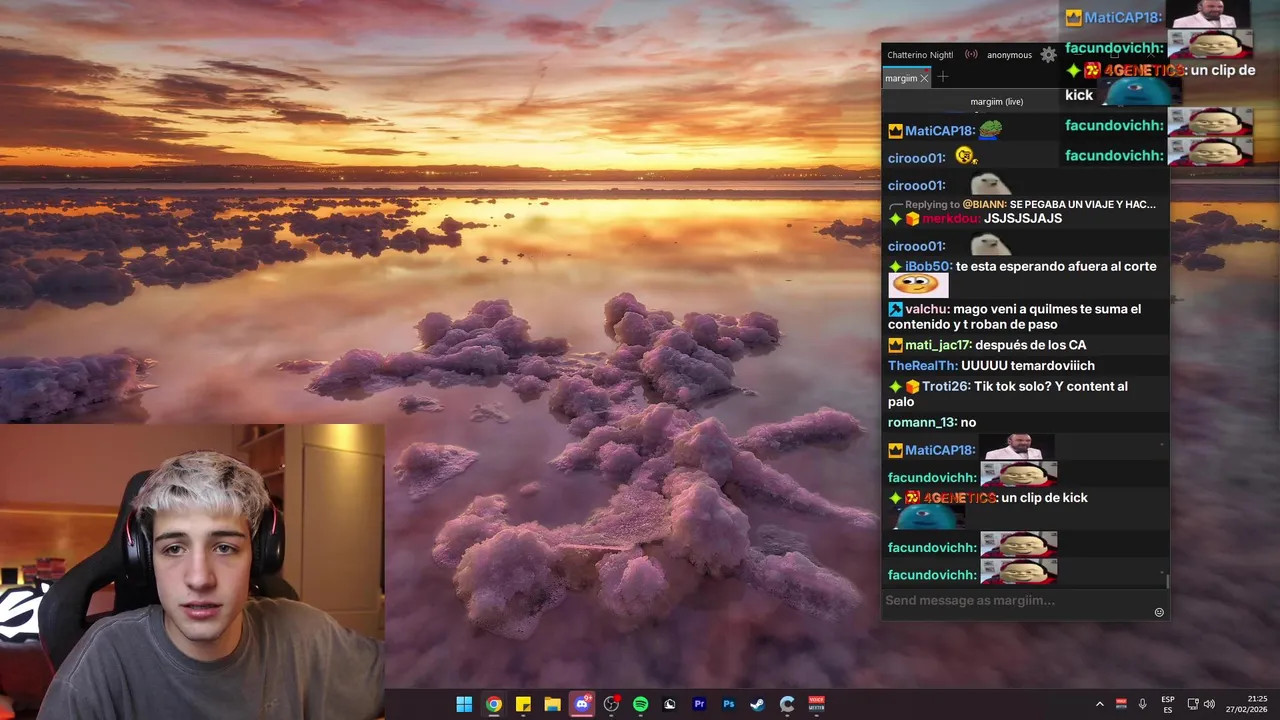Viewport: 1280px width, 720px height.
Task: Open Google Chrome from taskbar
Action: click(494, 704)
